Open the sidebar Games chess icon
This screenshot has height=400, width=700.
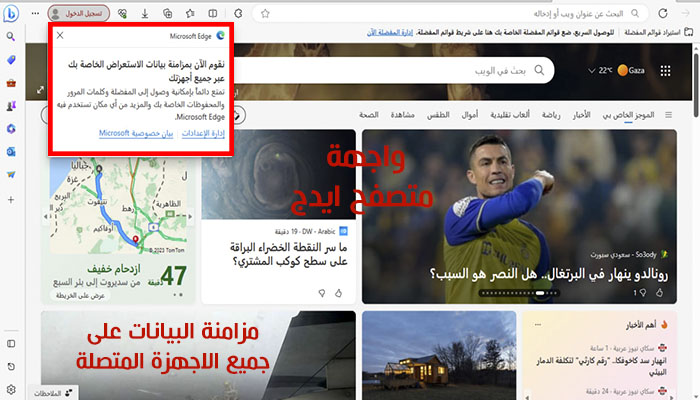click(11, 106)
